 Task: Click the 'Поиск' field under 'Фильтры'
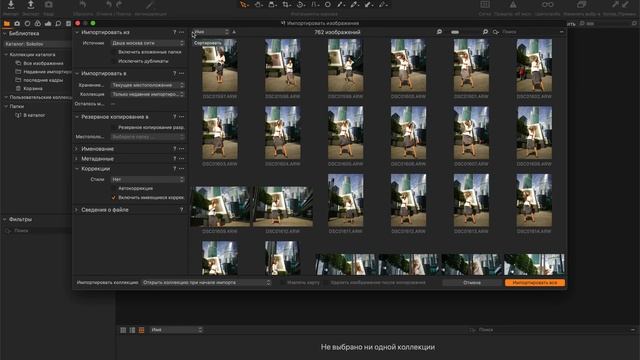pos(37,231)
